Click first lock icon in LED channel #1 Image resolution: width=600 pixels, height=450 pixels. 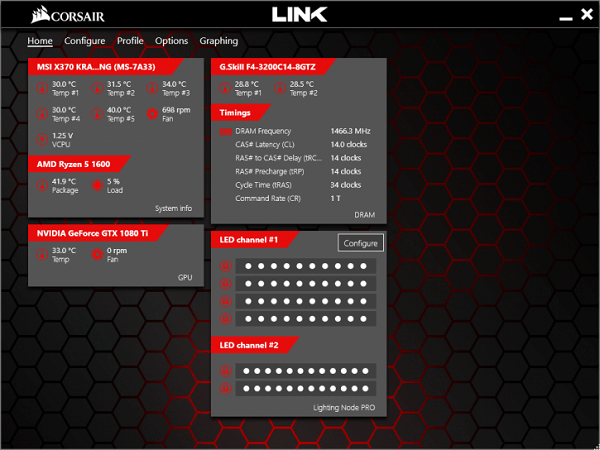point(225,266)
